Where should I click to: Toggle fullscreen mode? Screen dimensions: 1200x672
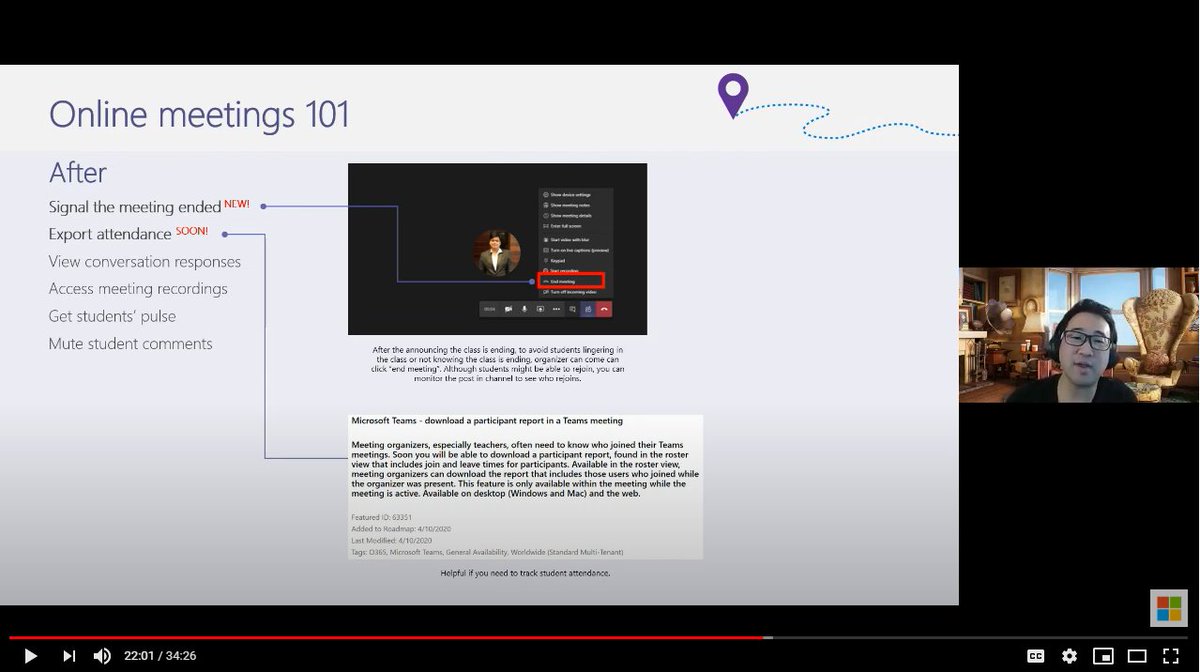click(1171, 656)
